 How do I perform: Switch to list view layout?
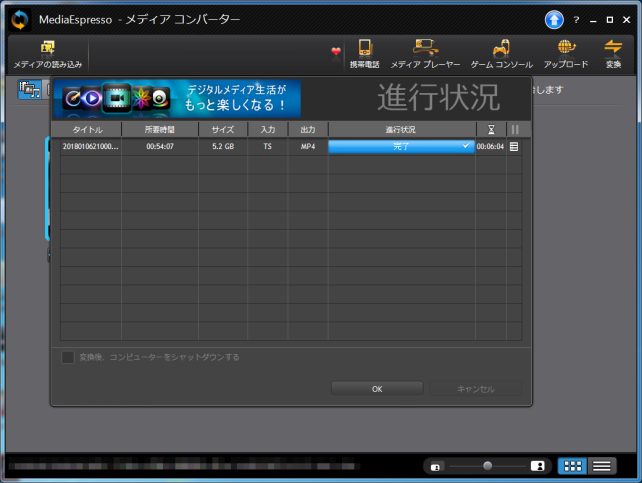[601, 466]
